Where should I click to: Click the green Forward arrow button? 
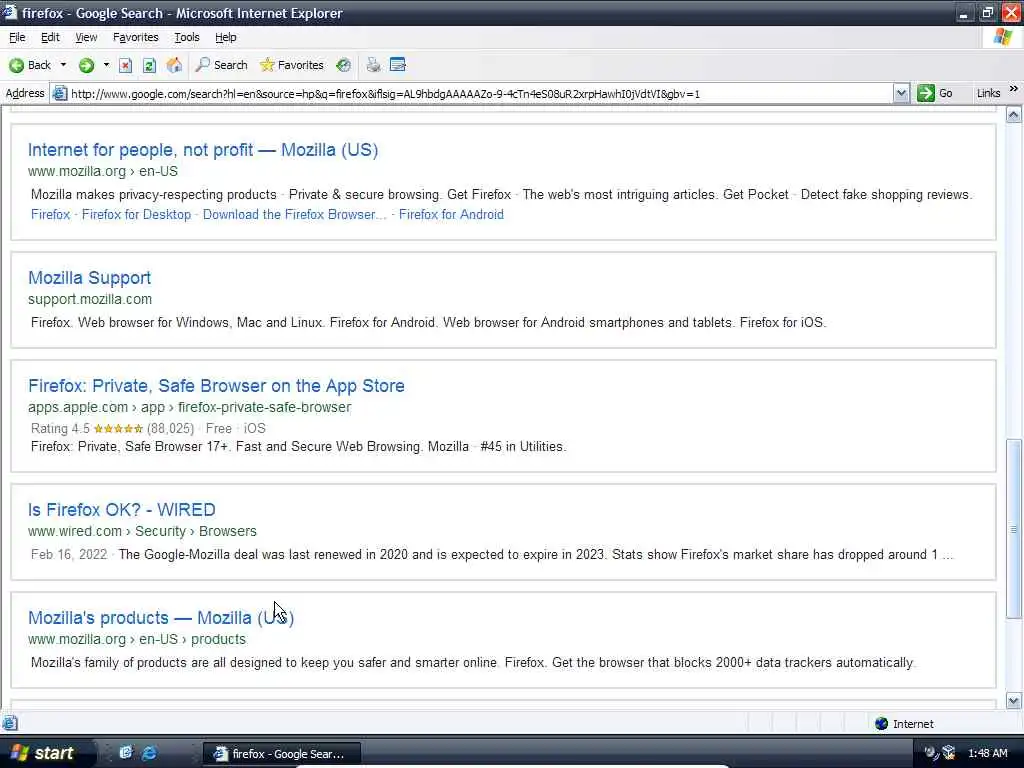pos(86,65)
